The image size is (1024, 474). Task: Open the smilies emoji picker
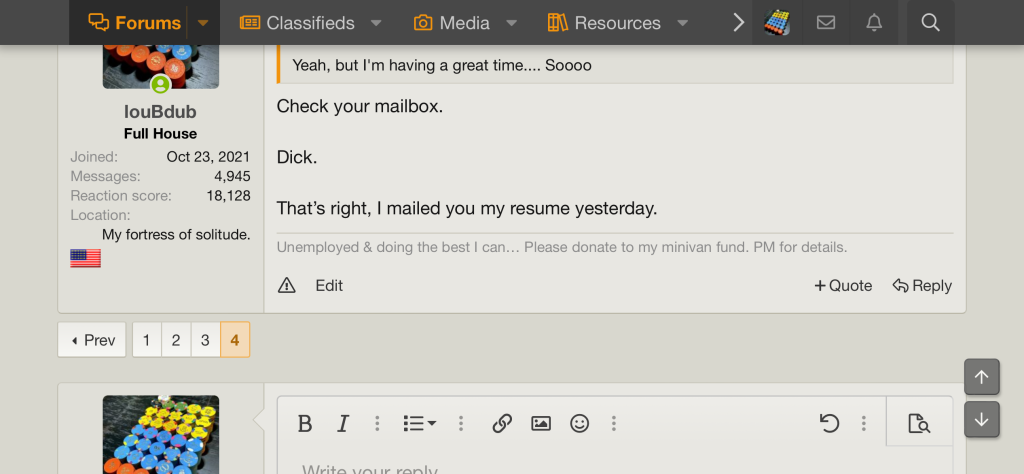click(580, 423)
